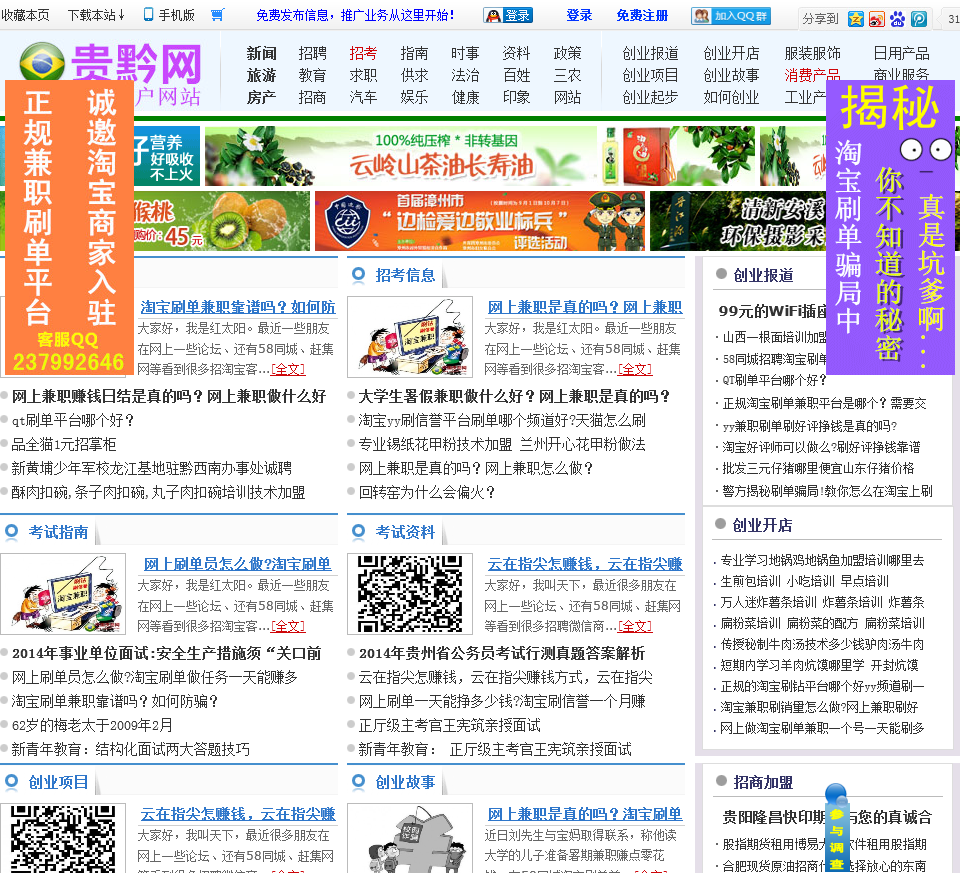Click the 创业开店 sidebar section heading
The height and width of the screenshot is (873, 960).
coord(762,525)
